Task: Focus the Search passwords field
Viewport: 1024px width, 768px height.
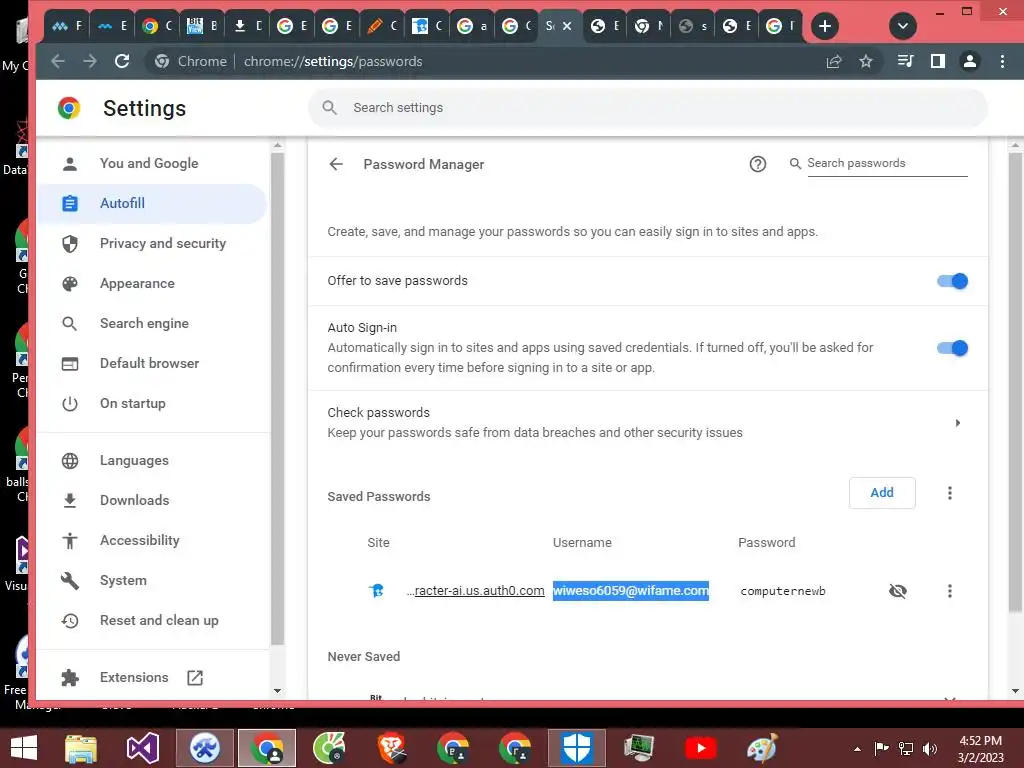Action: pyautogui.click(x=887, y=163)
